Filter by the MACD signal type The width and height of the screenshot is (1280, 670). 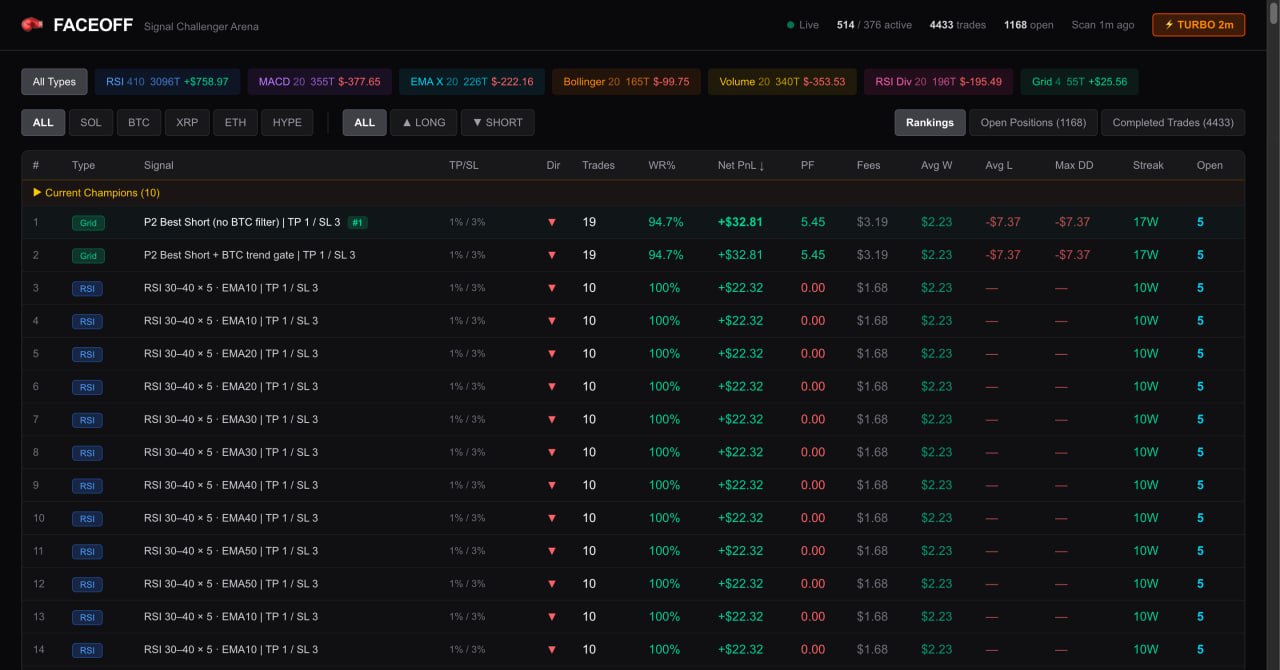319,82
